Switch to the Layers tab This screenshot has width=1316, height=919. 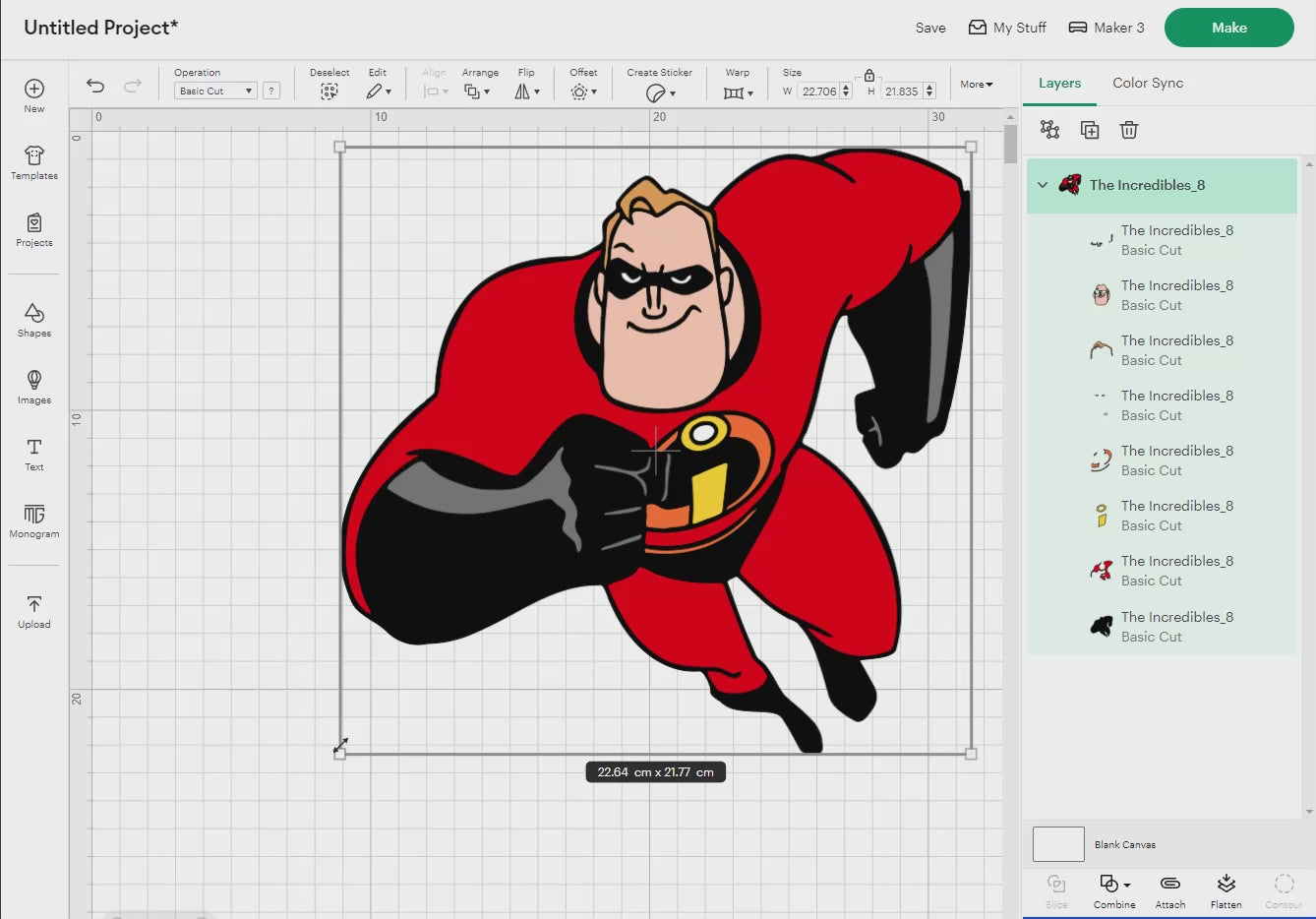(x=1059, y=83)
